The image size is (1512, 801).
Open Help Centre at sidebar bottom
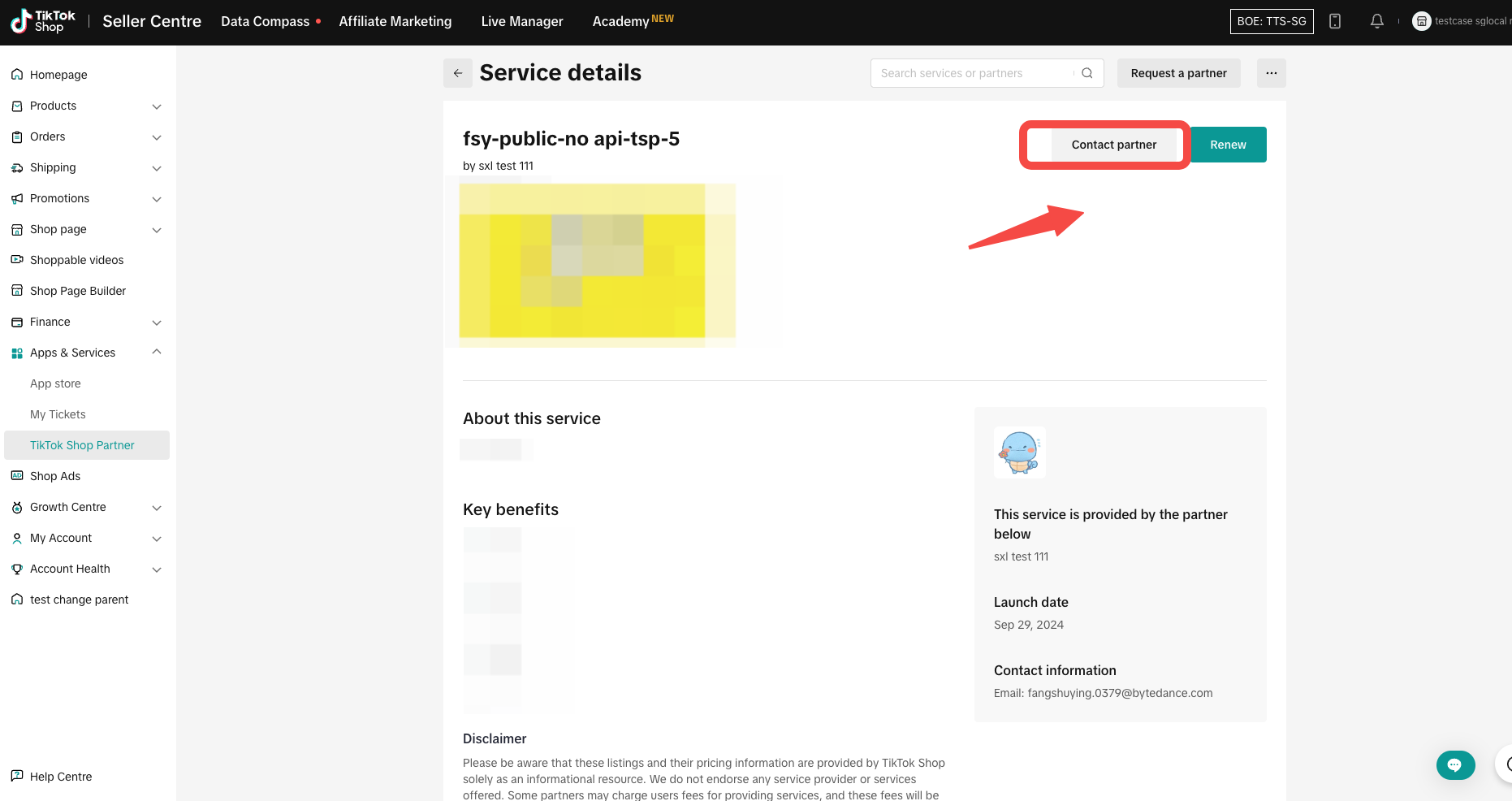60,777
